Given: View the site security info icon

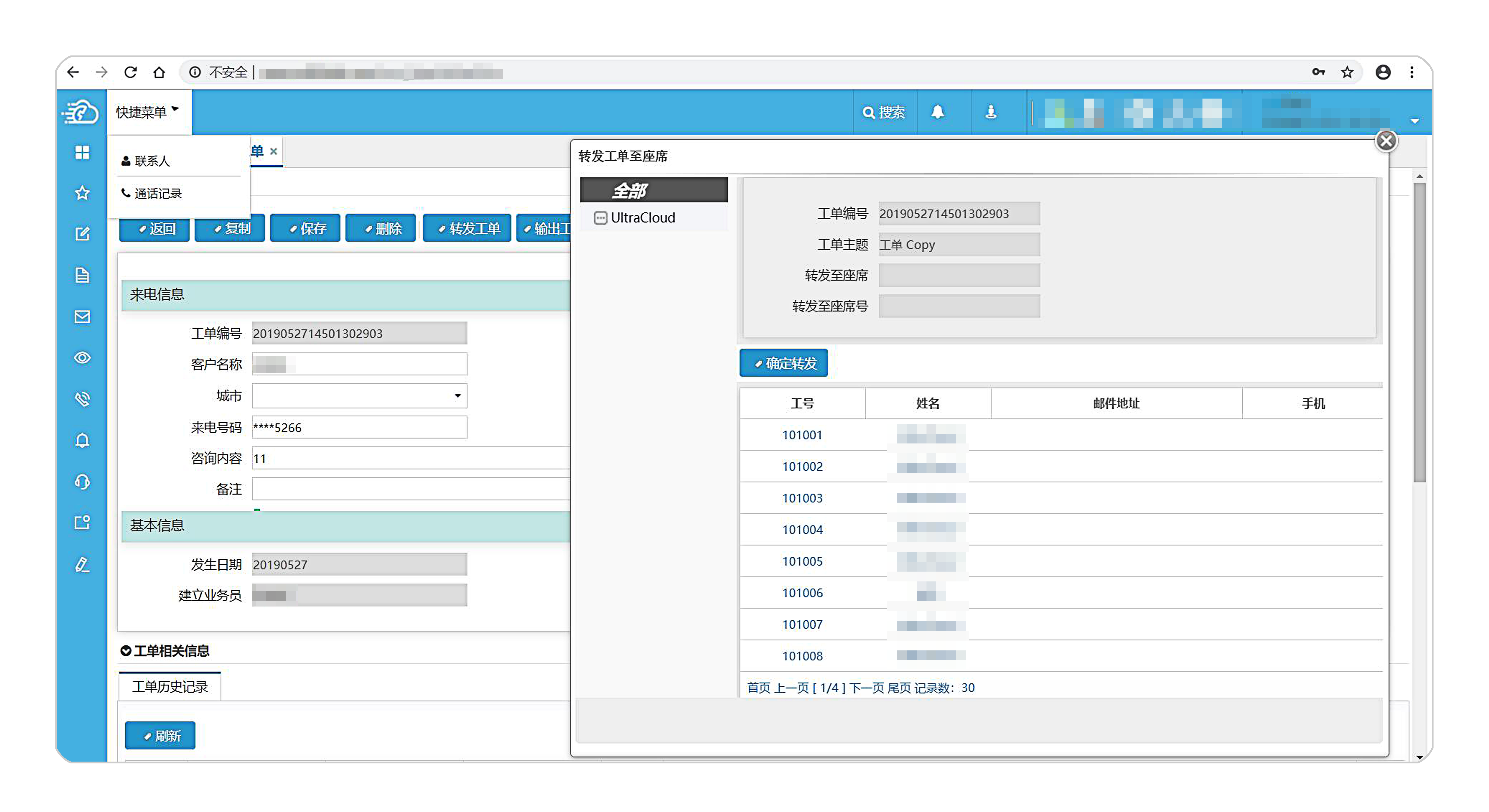Looking at the screenshot, I should 195,72.
